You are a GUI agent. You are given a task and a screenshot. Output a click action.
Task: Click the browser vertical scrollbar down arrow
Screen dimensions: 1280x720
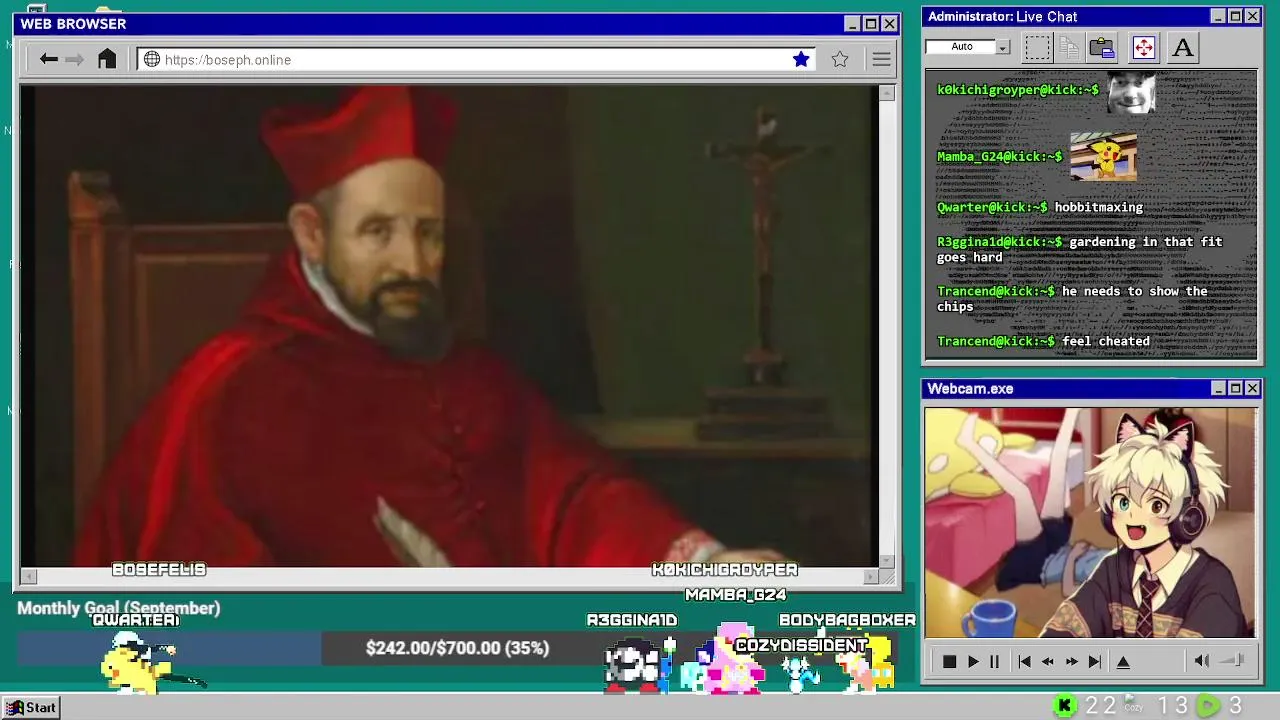pos(887,560)
